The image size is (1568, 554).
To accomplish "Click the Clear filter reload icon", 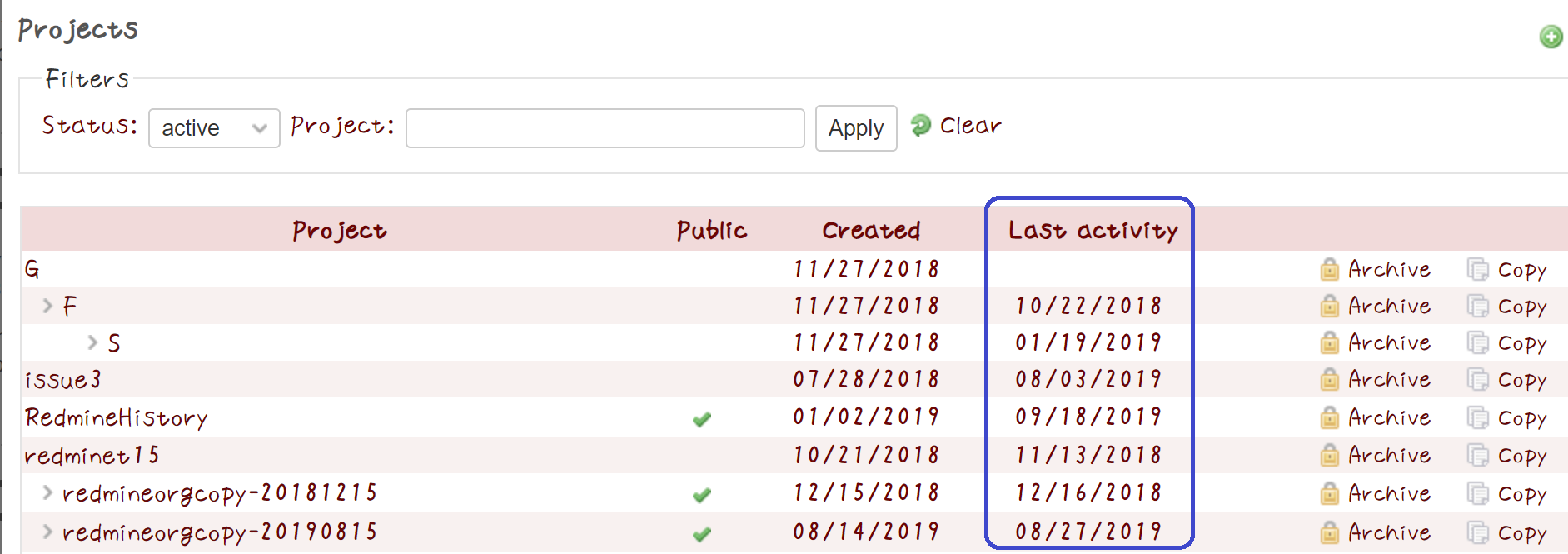I will (920, 125).
